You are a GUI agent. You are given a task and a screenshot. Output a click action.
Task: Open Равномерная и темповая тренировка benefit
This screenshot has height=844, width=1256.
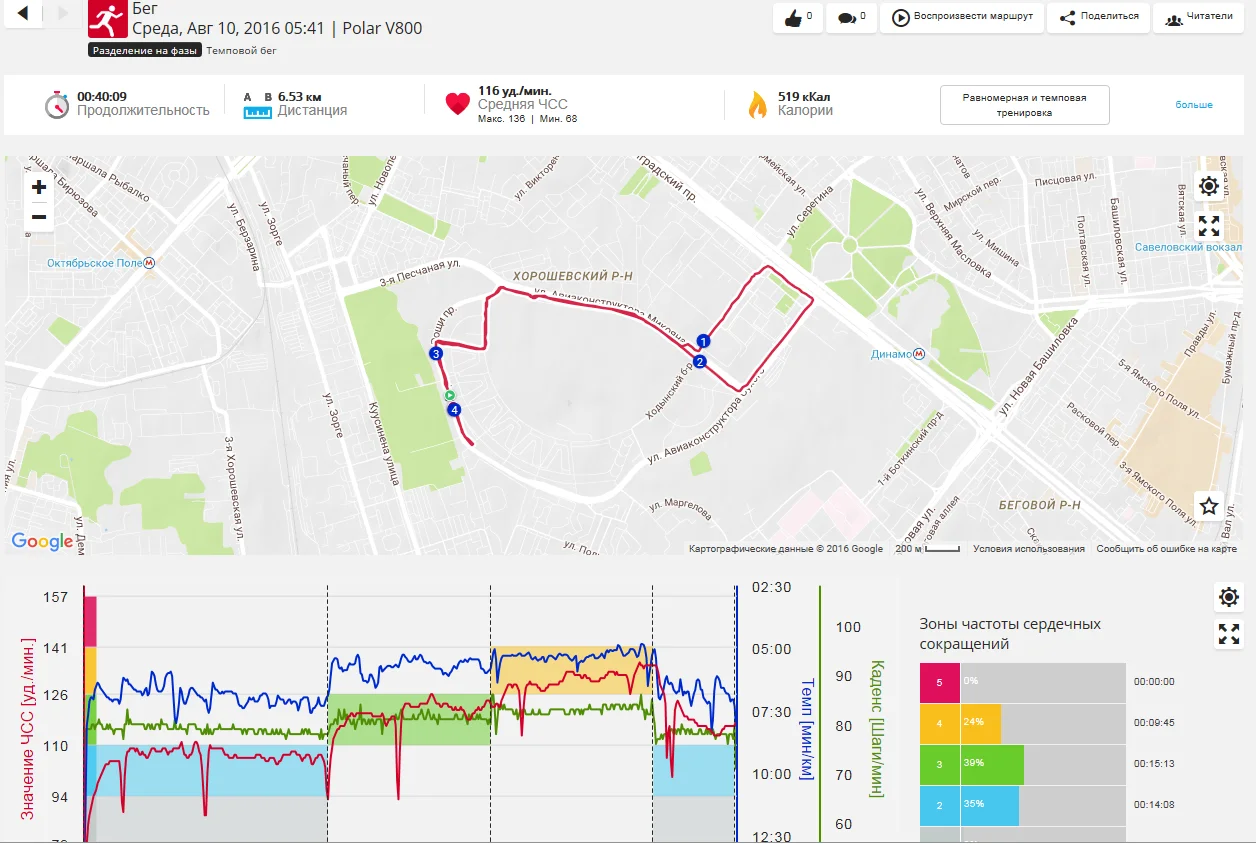click(x=1025, y=105)
